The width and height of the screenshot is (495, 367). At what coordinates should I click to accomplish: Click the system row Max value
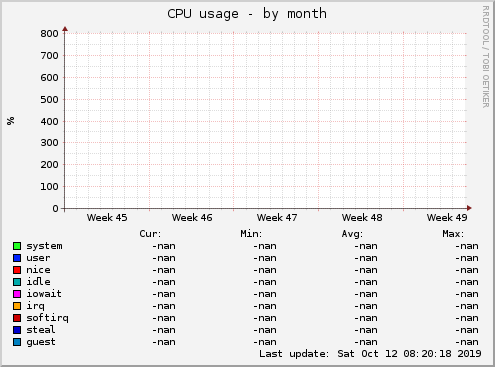[467, 246]
